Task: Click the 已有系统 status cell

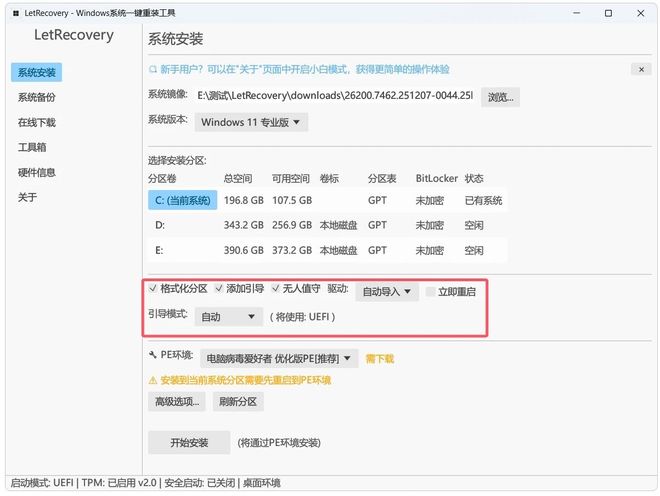Action: click(x=483, y=200)
